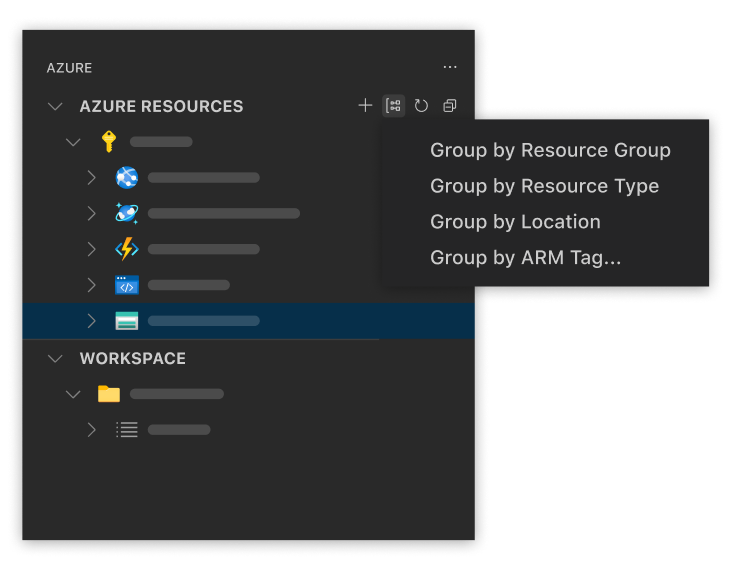Expand the lightning bolt Functions row
Screen dimensions: 730x561
click(92, 249)
